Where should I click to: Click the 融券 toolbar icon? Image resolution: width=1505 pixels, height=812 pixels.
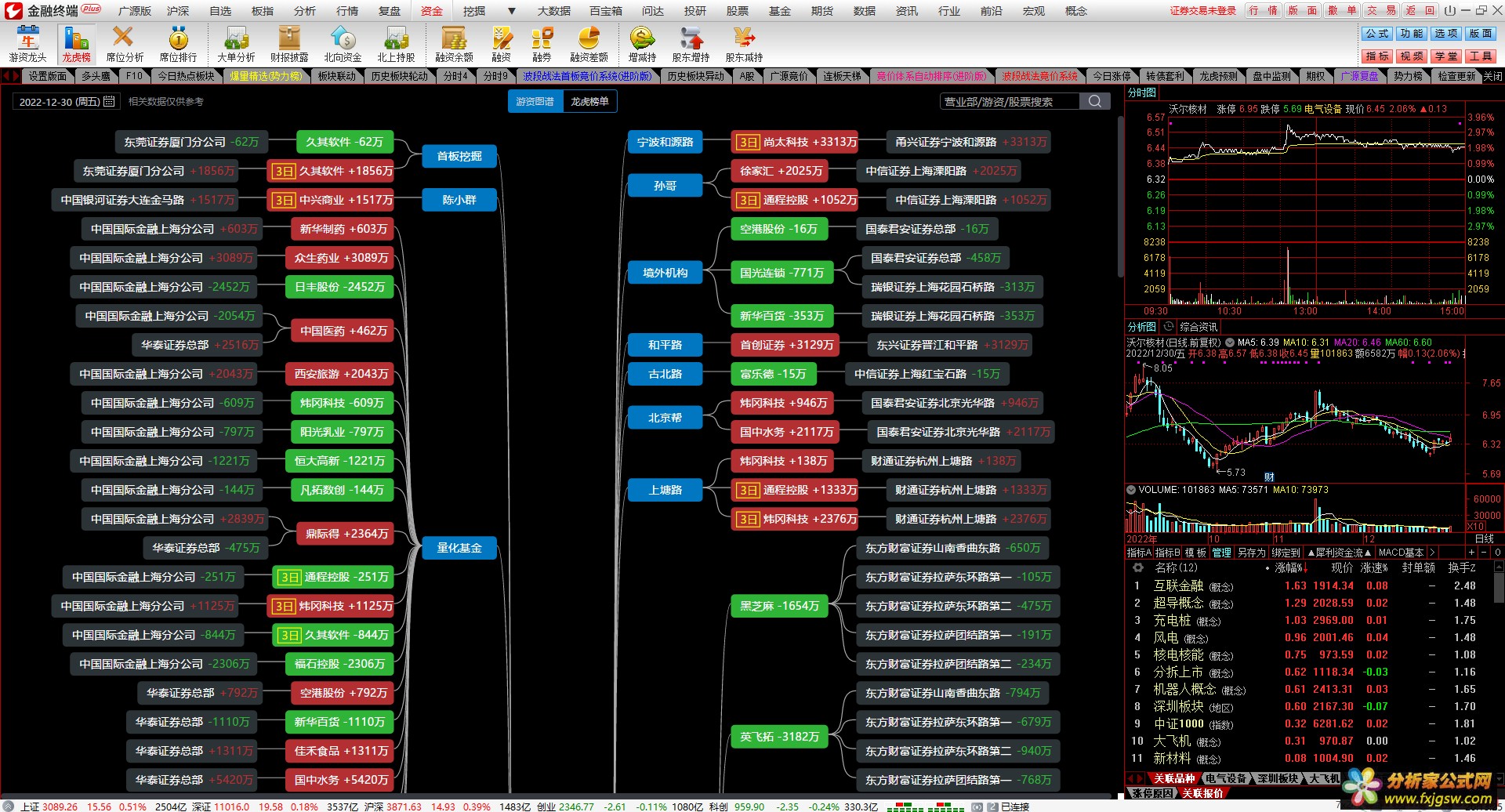click(x=542, y=44)
